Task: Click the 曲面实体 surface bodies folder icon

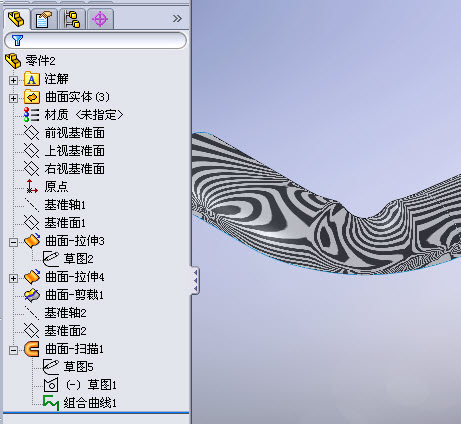Action: point(32,97)
